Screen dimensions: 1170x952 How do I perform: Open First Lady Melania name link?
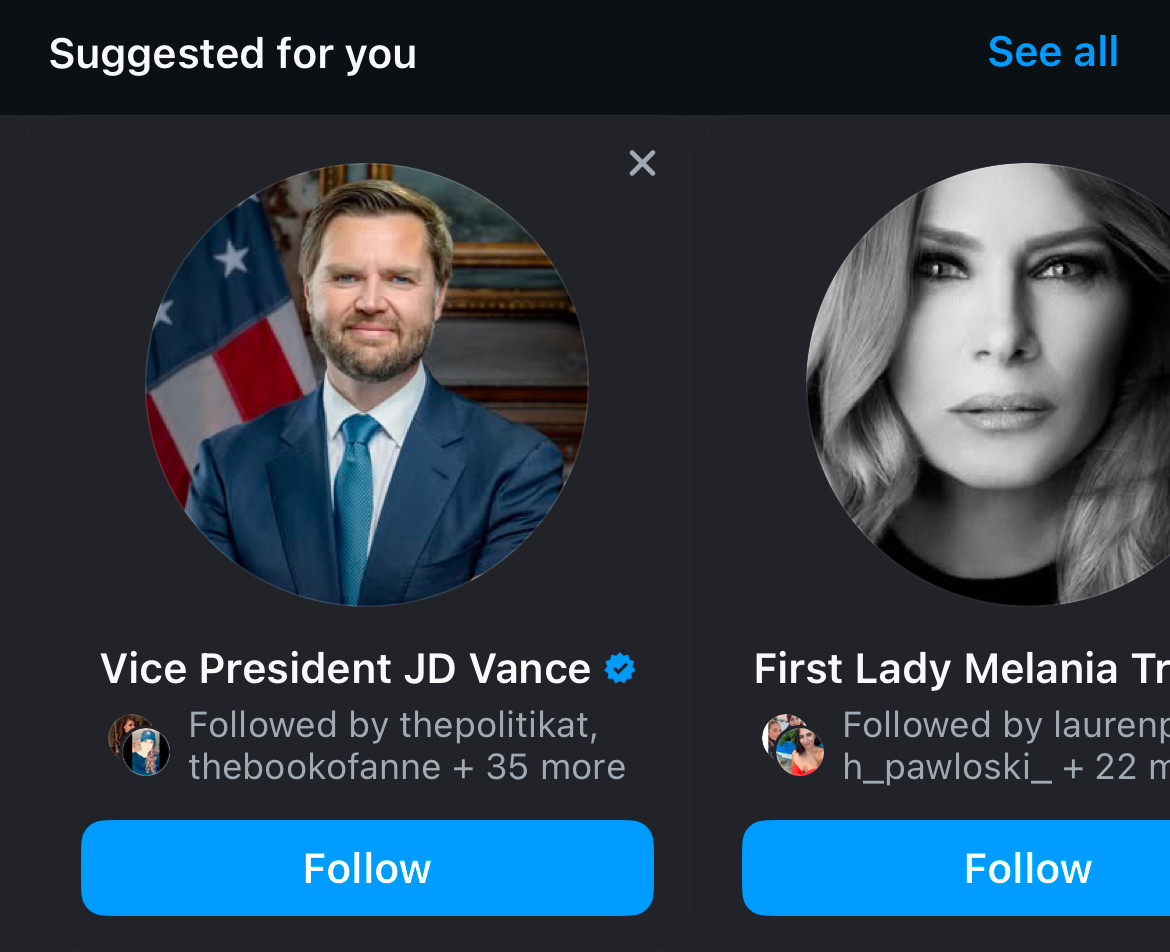962,668
